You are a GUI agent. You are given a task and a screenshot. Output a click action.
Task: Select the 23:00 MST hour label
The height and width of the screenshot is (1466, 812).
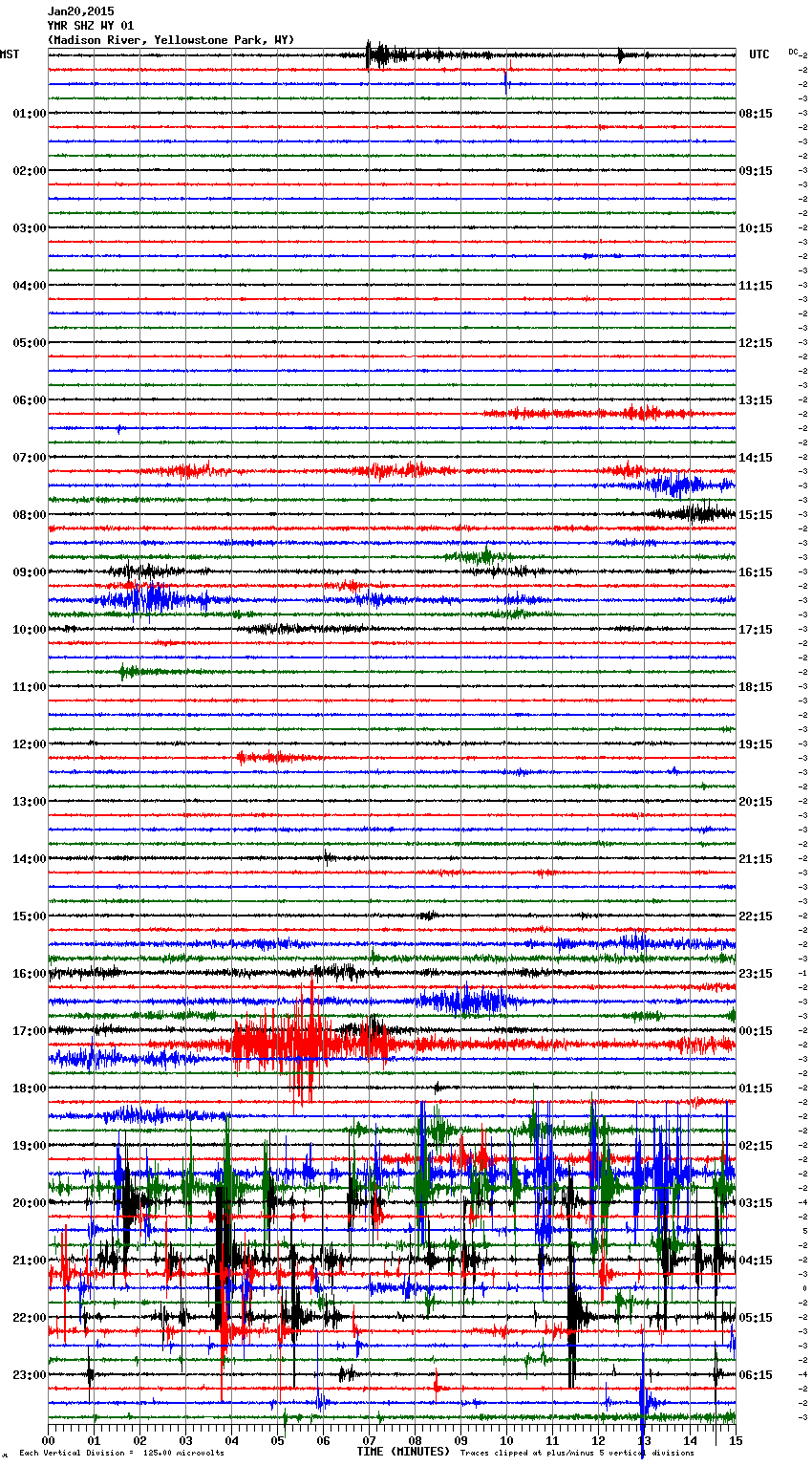tap(30, 1375)
